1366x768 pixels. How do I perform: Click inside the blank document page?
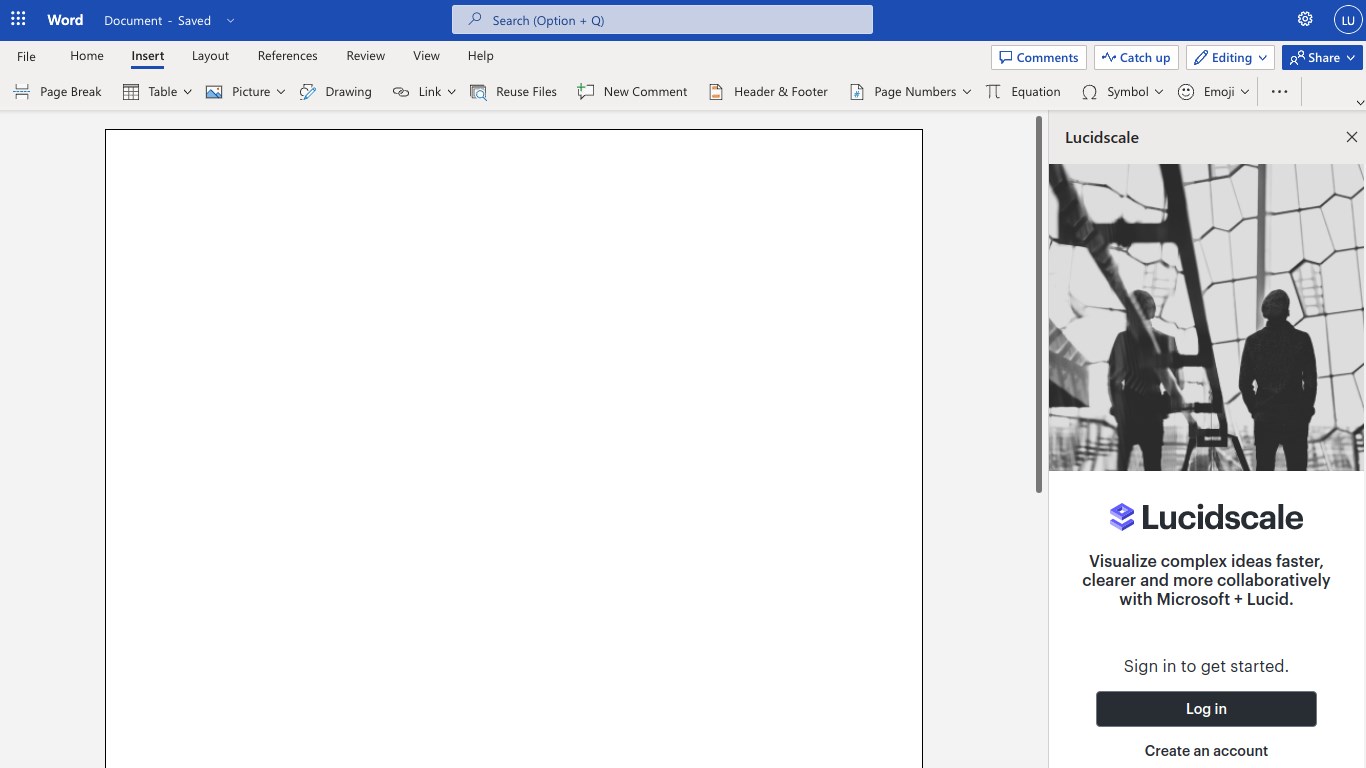(514, 449)
